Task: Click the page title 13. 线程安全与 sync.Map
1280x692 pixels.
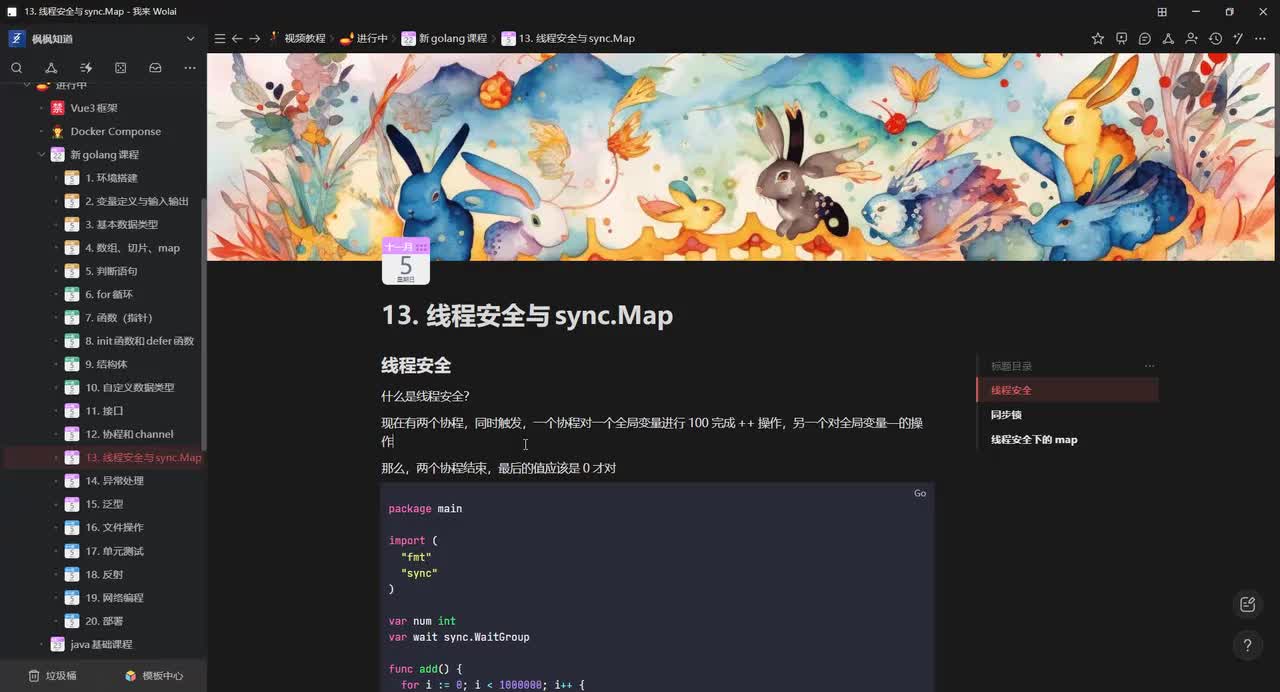Action: coord(527,315)
